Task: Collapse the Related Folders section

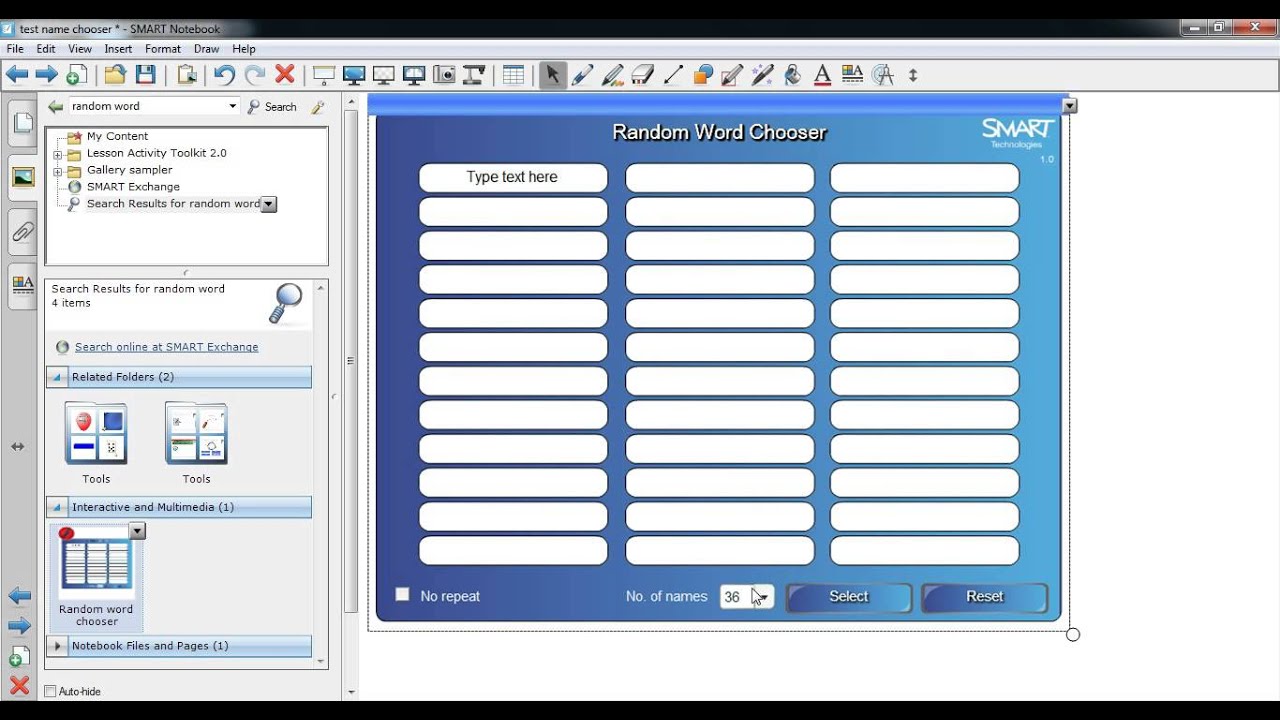Action: click(x=58, y=377)
